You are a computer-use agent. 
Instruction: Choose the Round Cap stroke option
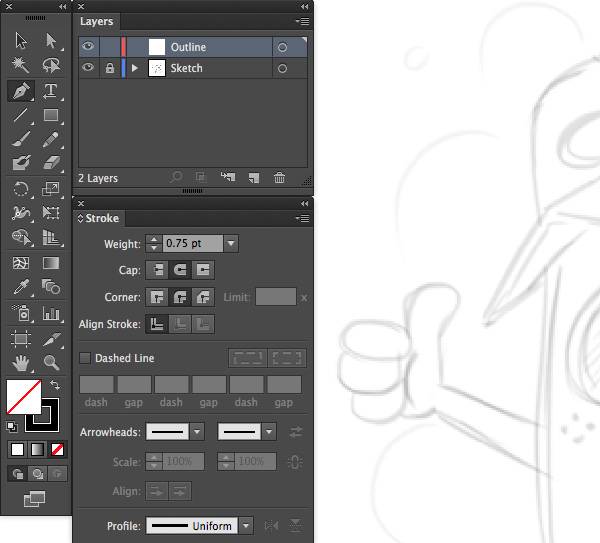click(181, 270)
